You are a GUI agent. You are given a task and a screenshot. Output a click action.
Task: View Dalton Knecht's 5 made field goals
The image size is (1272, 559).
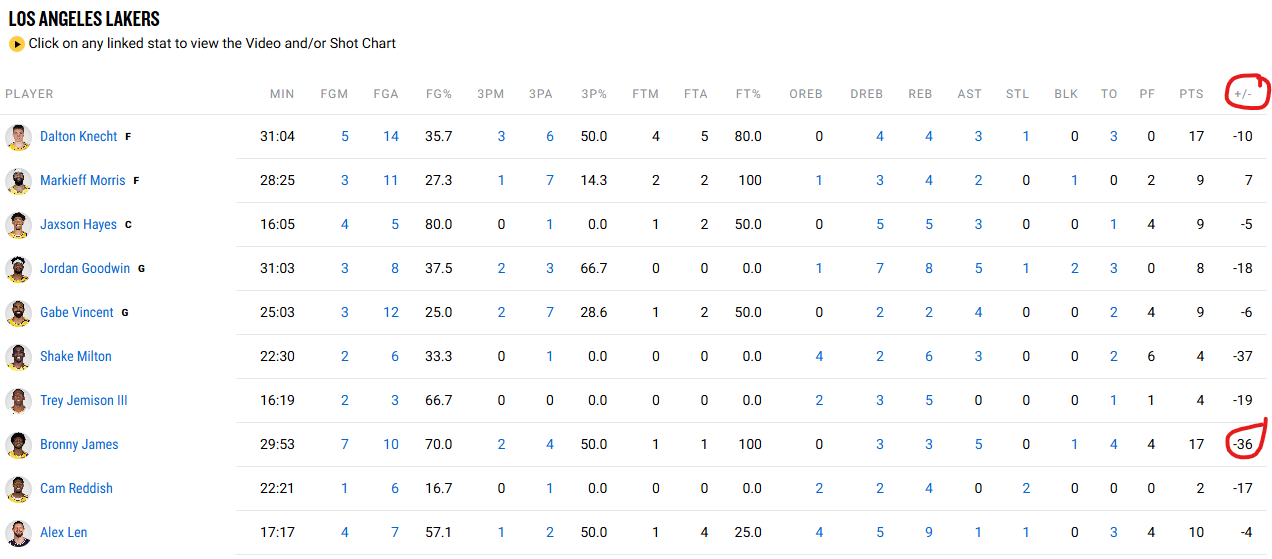click(345, 137)
